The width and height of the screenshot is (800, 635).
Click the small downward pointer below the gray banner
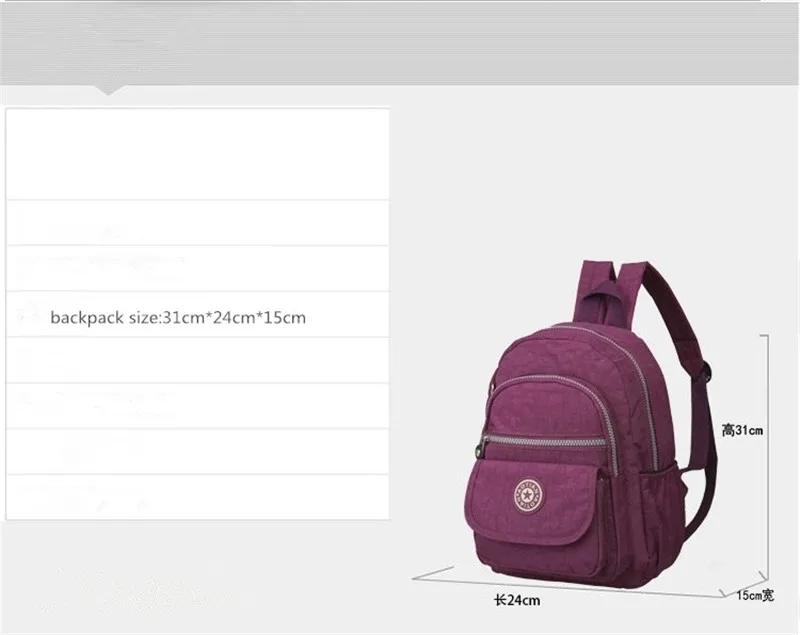tap(108, 90)
